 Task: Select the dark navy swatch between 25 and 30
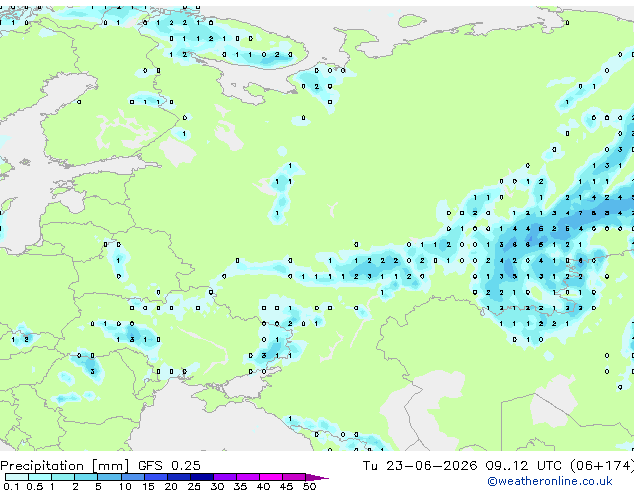pyautogui.click(x=201, y=477)
